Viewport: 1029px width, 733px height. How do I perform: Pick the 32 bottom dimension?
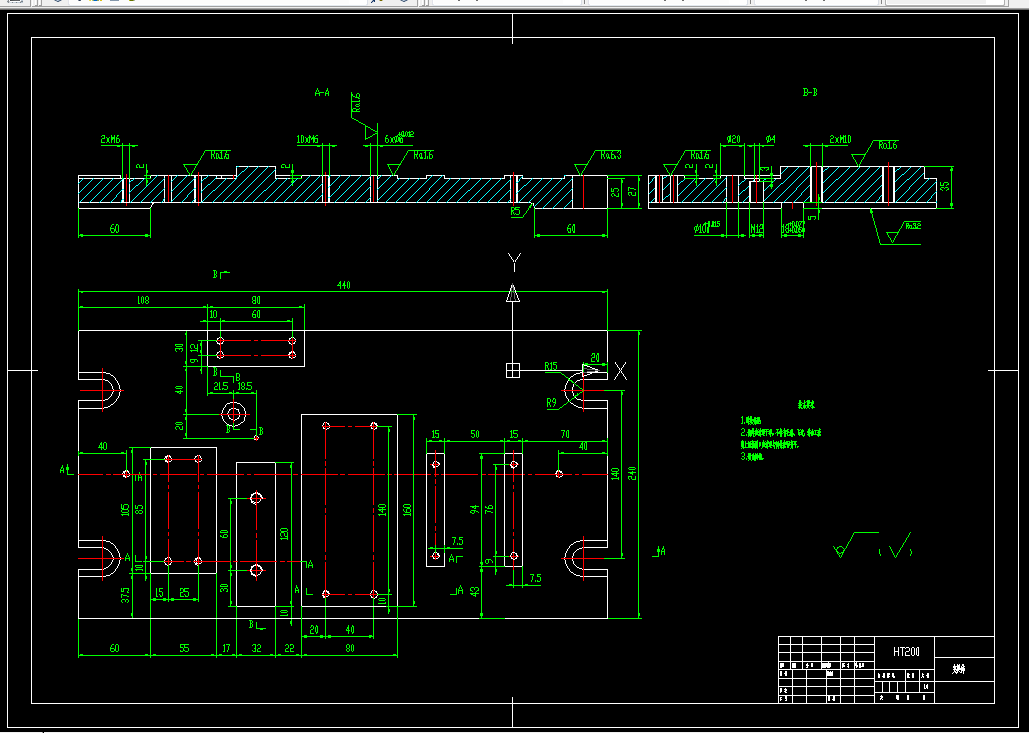coord(257,648)
